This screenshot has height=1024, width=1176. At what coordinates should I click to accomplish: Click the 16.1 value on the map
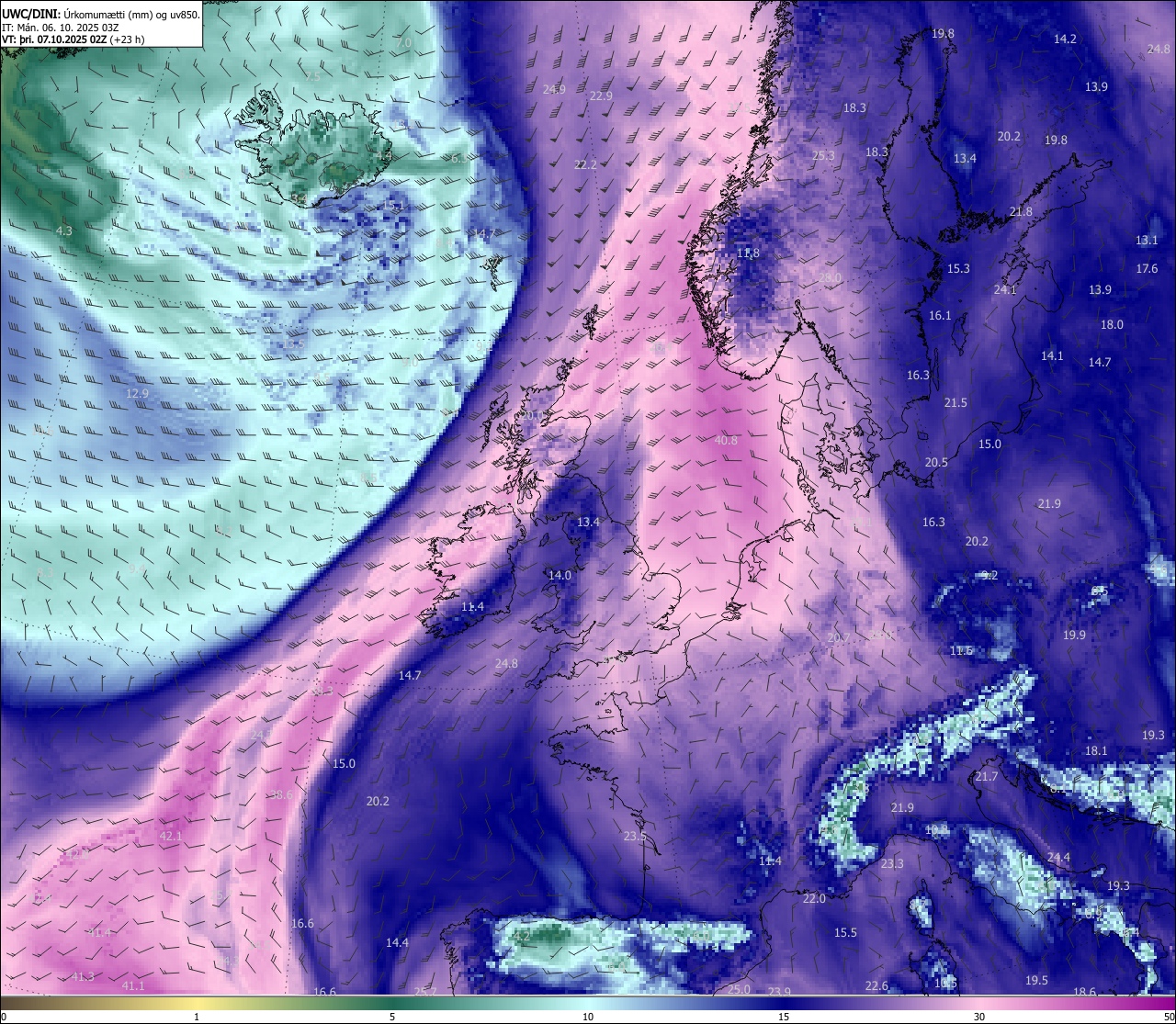coord(940,315)
